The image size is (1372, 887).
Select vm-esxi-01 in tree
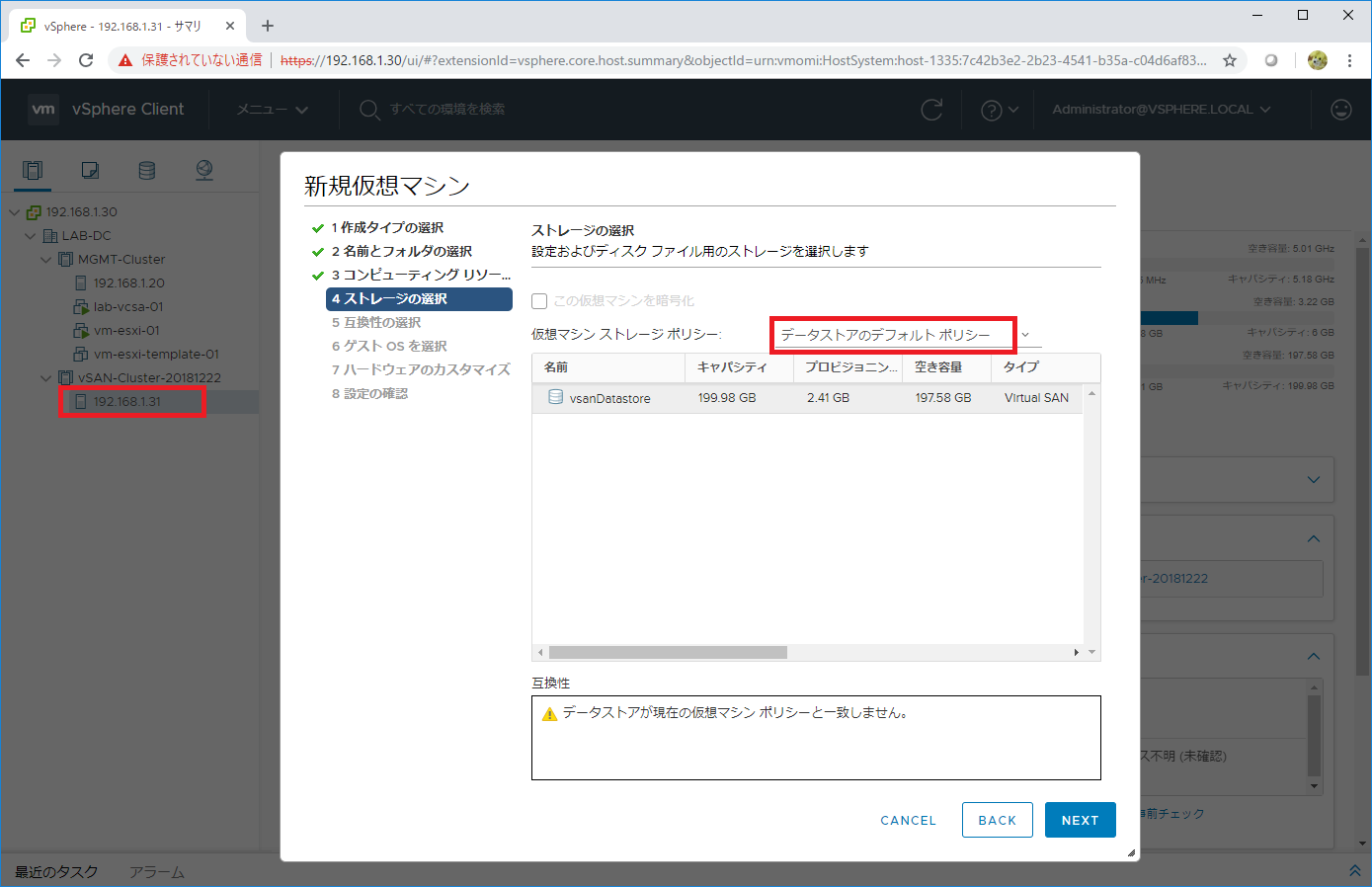[x=126, y=330]
